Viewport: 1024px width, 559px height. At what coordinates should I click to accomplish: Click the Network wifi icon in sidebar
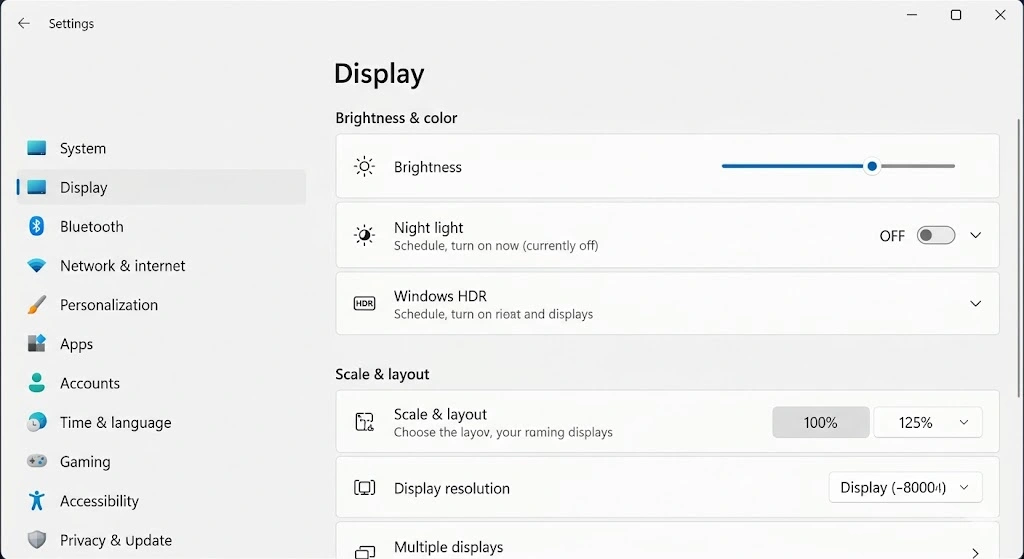pyautogui.click(x=37, y=266)
